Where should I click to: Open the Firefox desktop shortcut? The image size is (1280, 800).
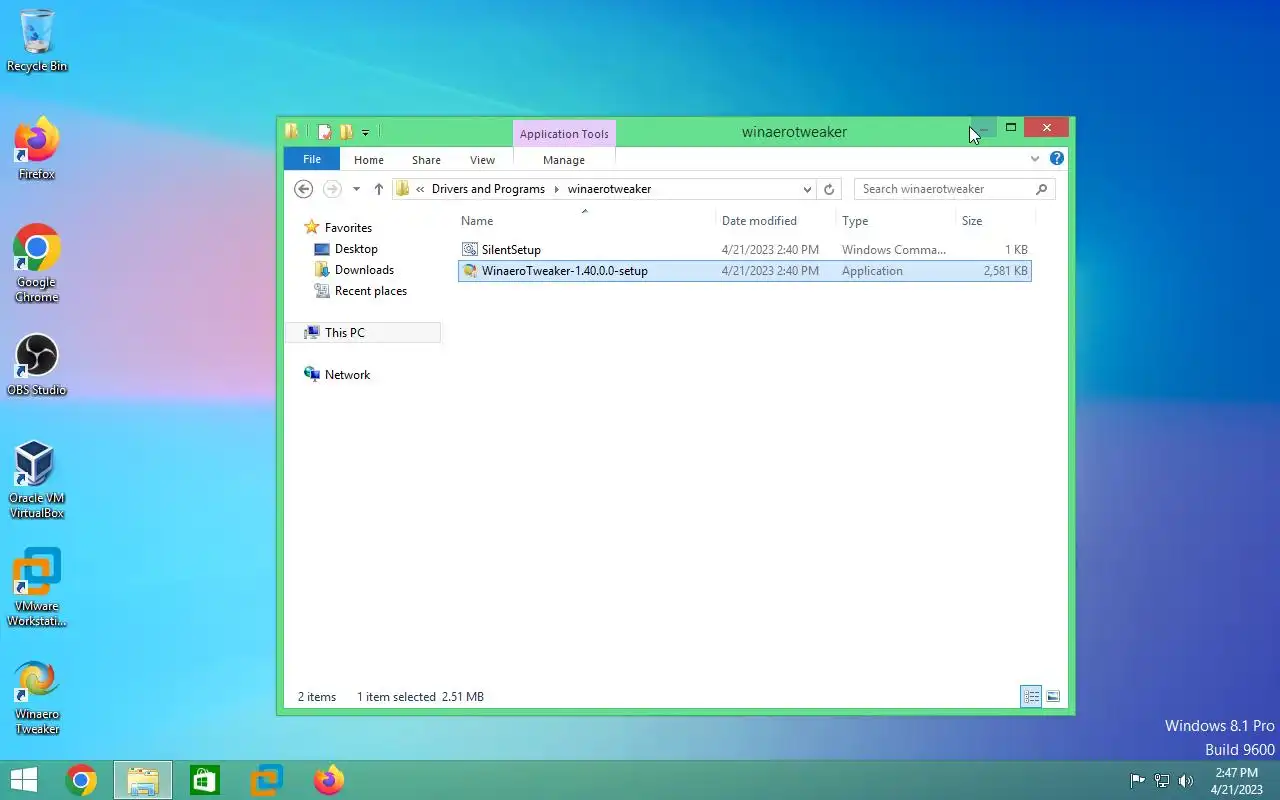[37, 148]
